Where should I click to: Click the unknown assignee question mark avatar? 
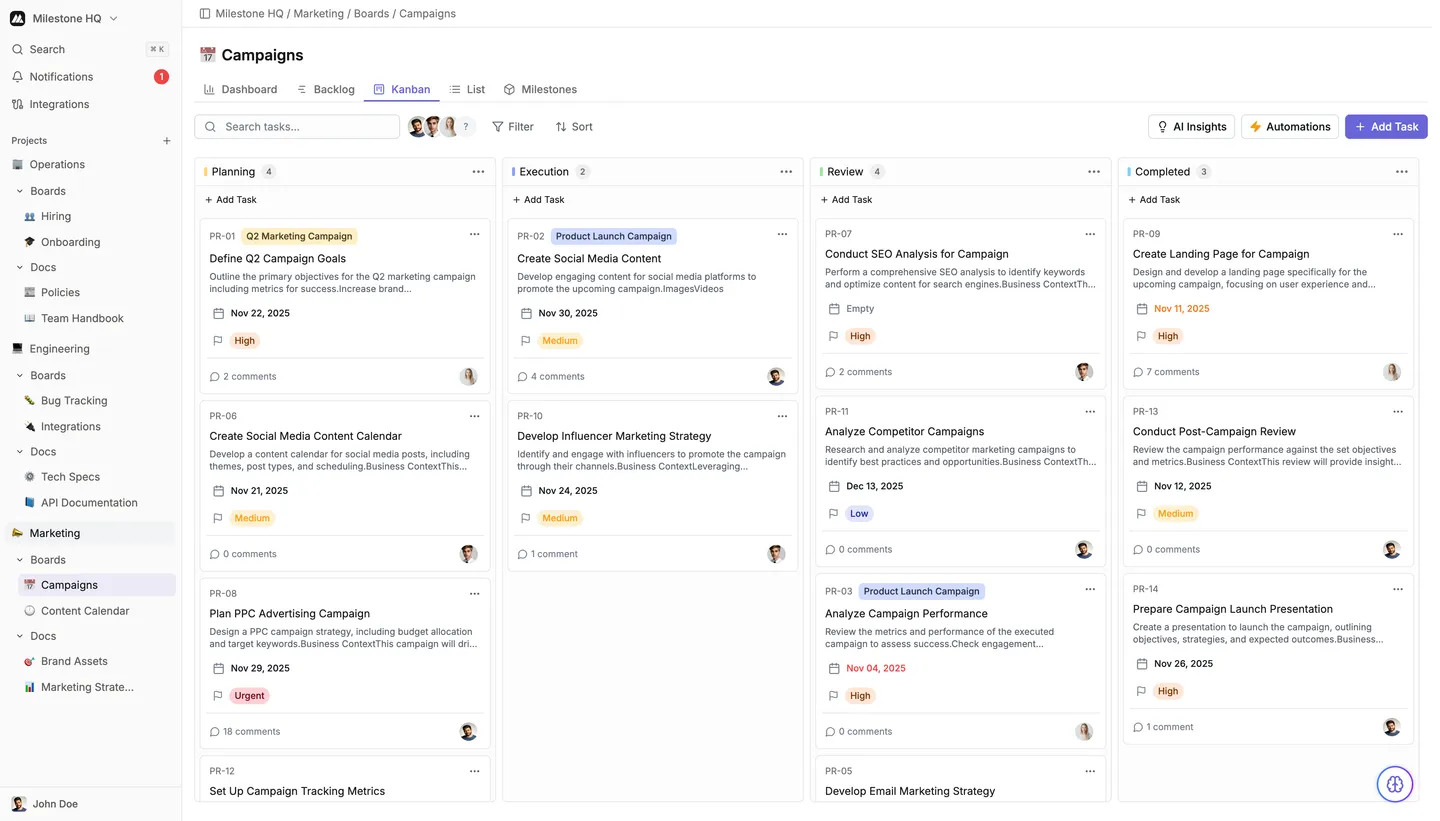pyautogui.click(x=465, y=127)
